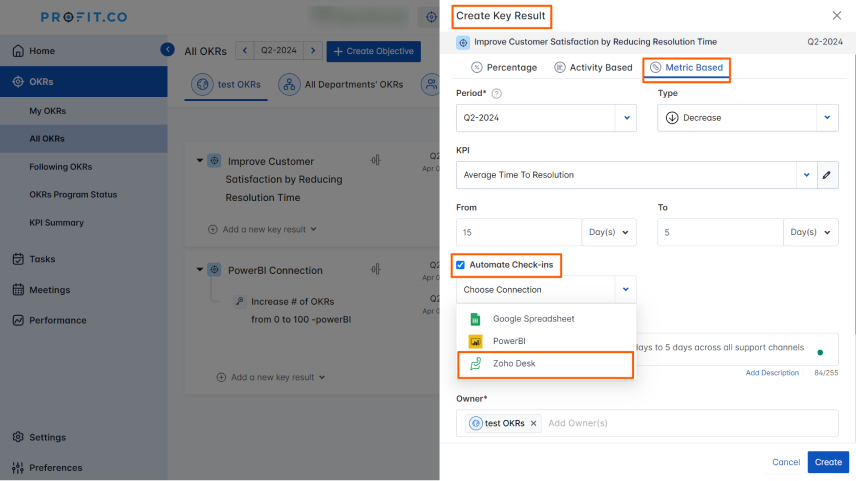Screen dimensions: 856x481
Task: Click the Zoho Desk icon
Action: (475, 364)
